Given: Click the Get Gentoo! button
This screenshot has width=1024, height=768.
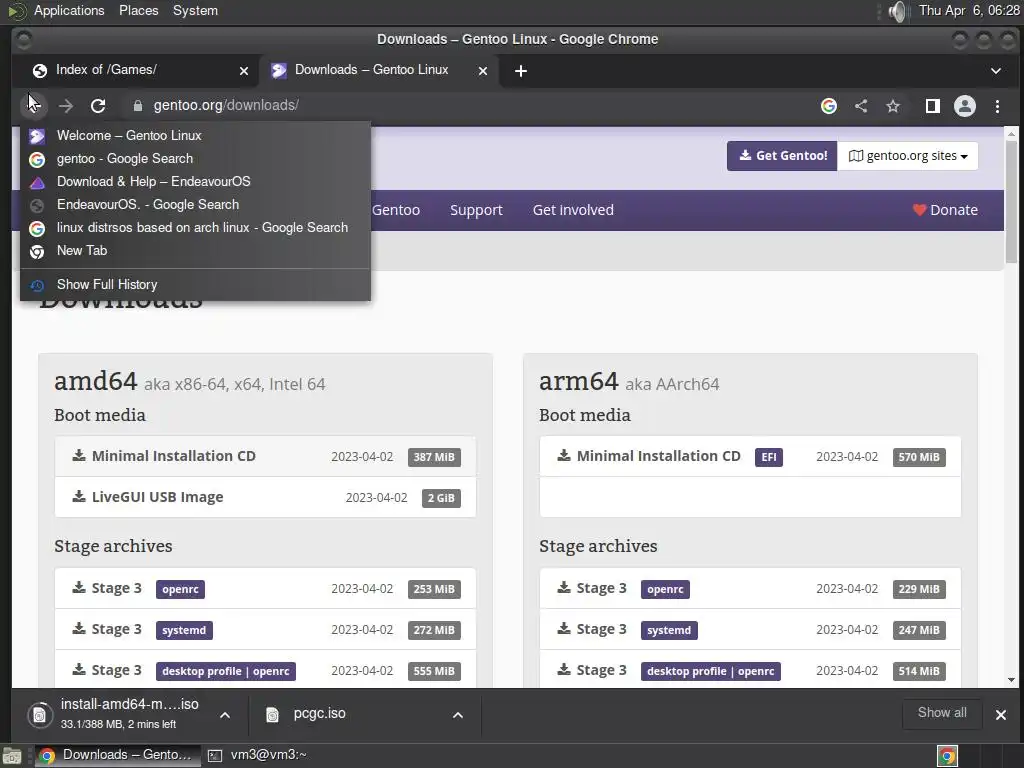Looking at the screenshot, I should pyautogui.click(x=782, y=156).
